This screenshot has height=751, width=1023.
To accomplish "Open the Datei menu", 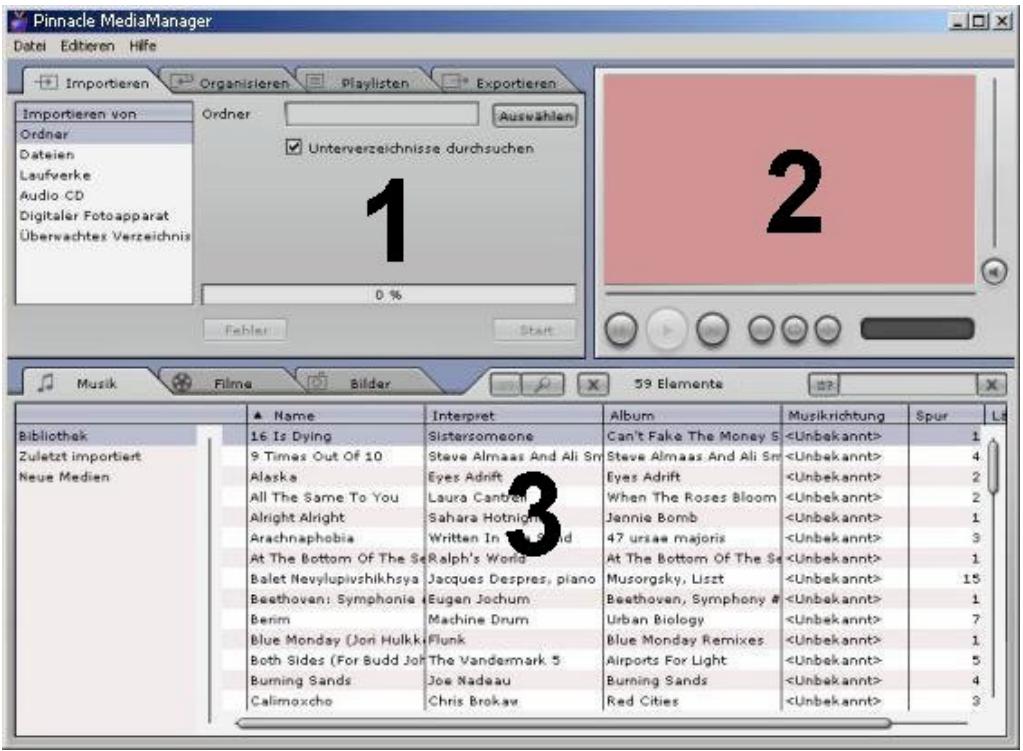I will [x=30, y=46].
